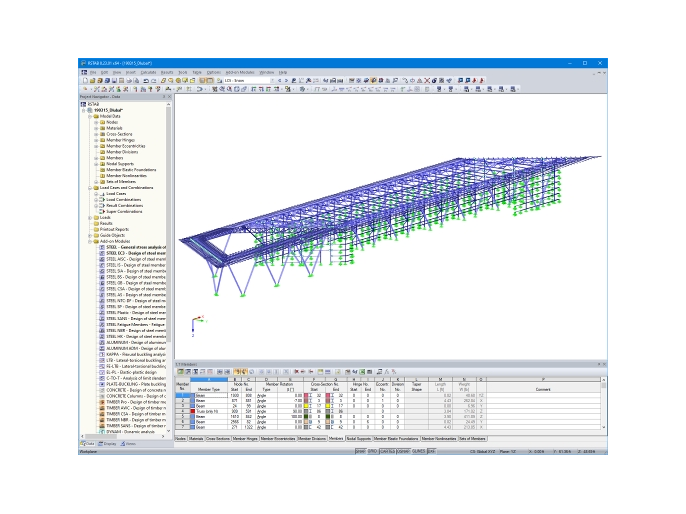Open the Results menu

167,72
